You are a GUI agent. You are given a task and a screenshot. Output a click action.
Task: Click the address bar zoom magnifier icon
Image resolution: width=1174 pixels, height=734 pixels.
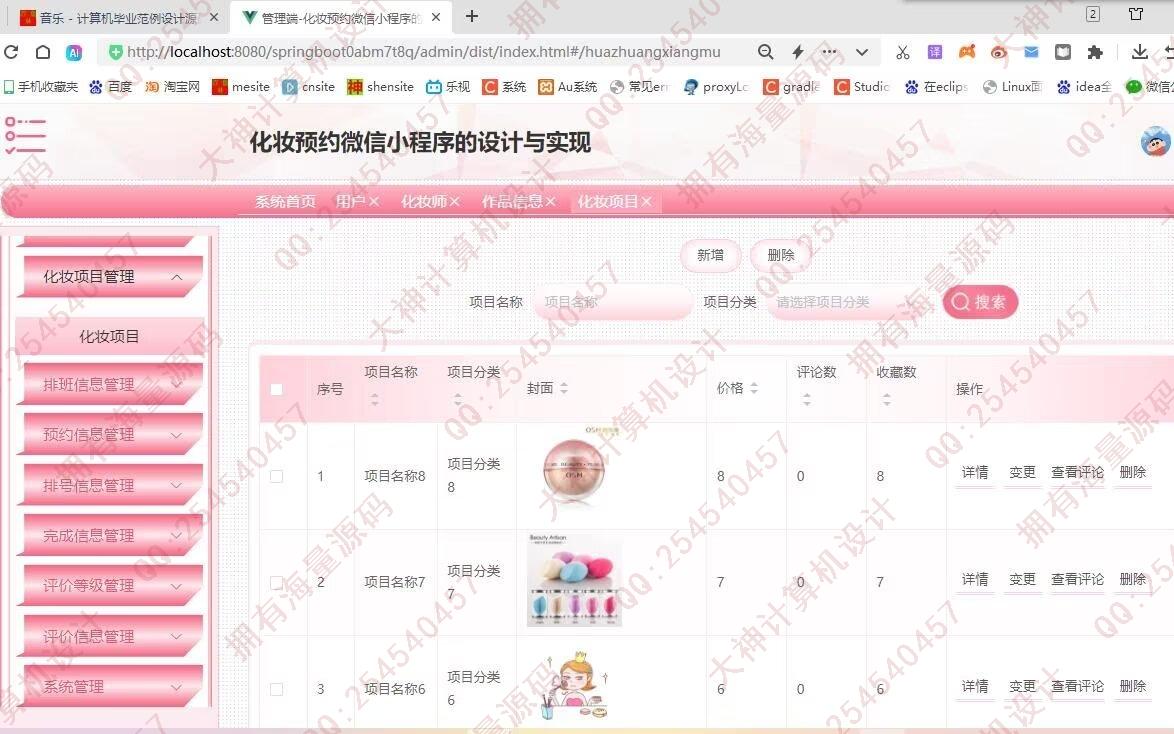click(765, 52)
